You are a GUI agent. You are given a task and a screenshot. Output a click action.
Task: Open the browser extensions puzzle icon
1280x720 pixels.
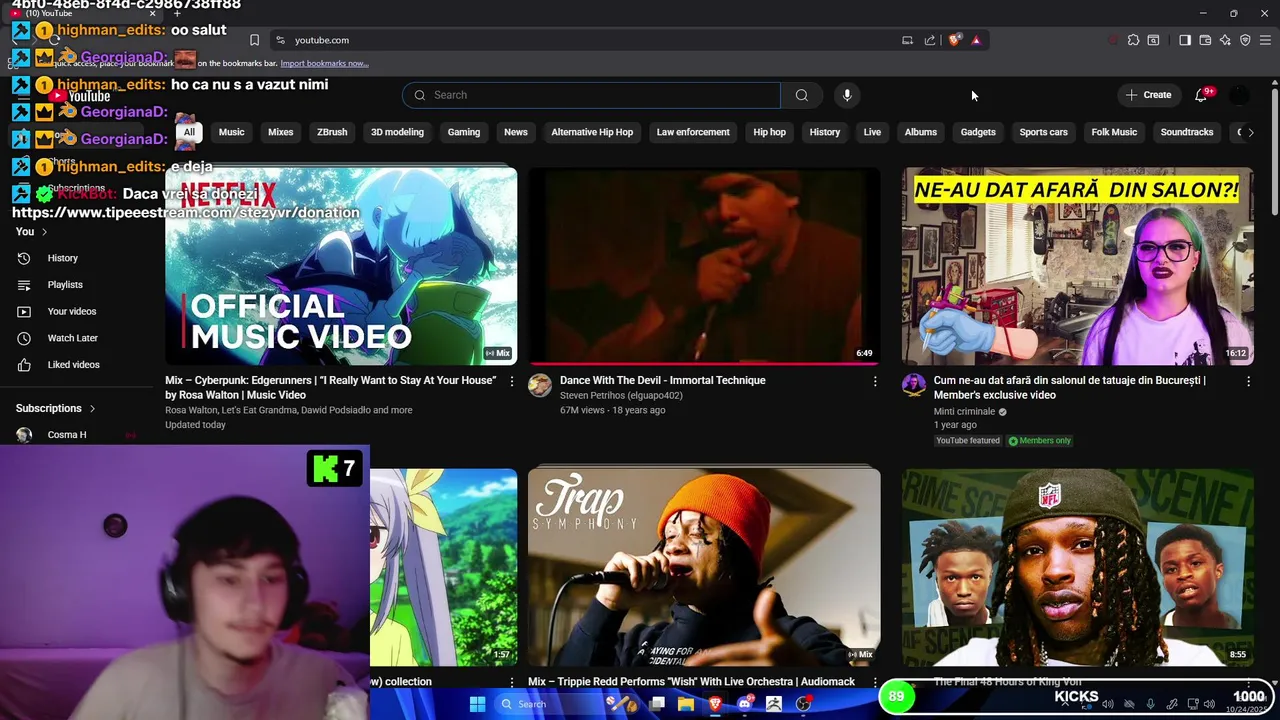pyautogui.click(x=1133, y=40)
